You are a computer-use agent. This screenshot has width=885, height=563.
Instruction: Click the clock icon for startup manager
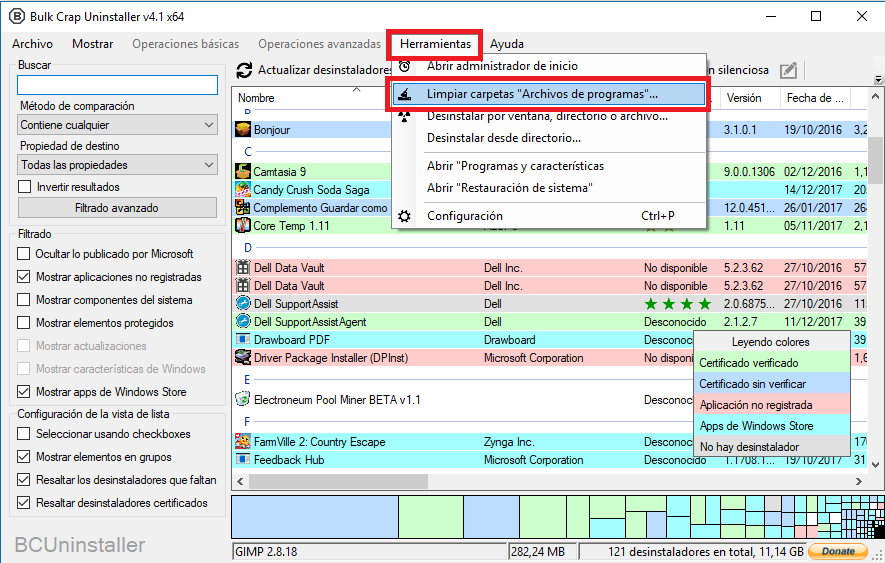[x=404, y=66]
